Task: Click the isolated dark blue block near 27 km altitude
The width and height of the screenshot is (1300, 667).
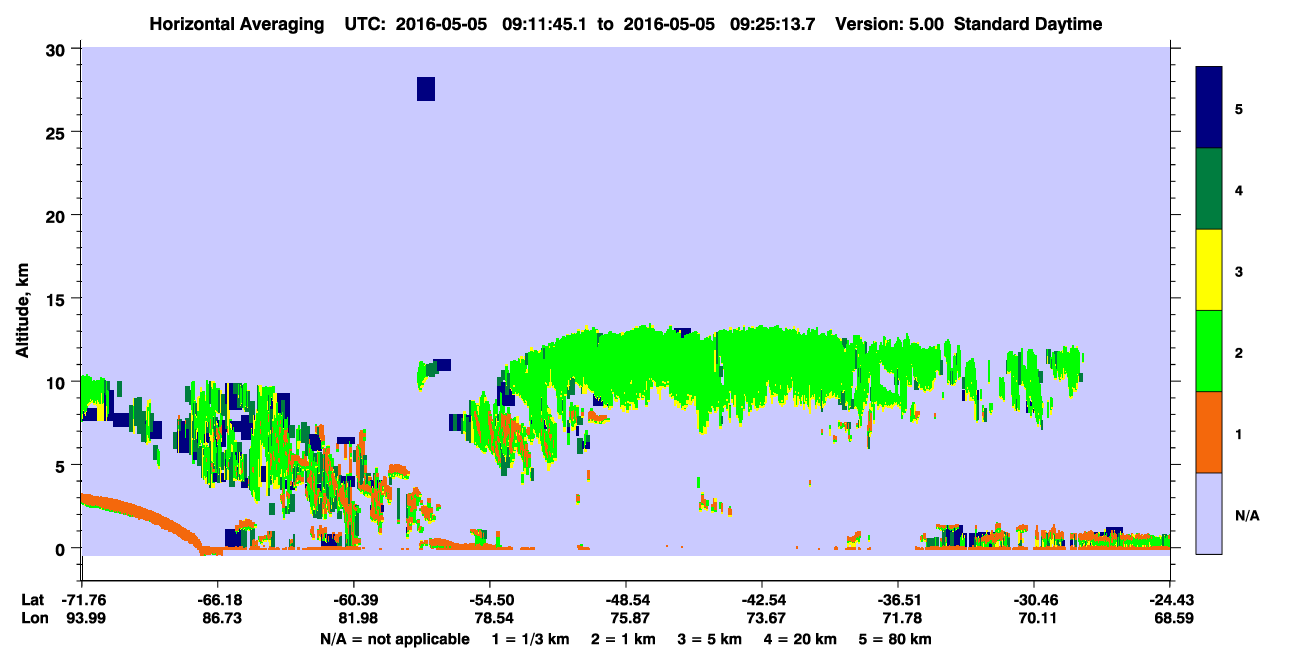Action: point(426,89)
